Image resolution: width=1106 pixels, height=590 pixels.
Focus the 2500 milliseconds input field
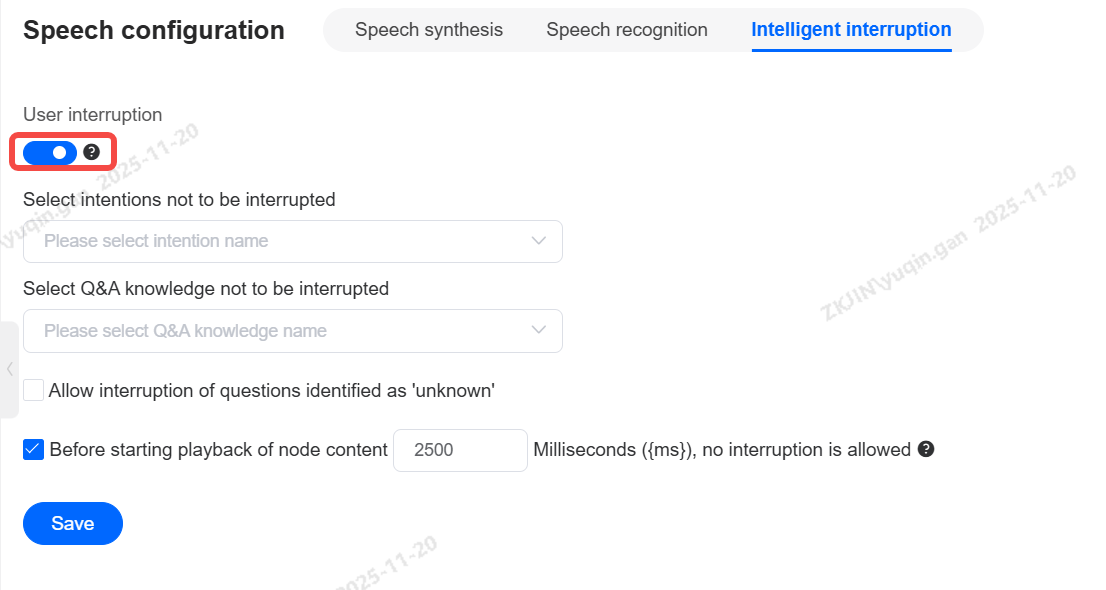click(460, 450)
